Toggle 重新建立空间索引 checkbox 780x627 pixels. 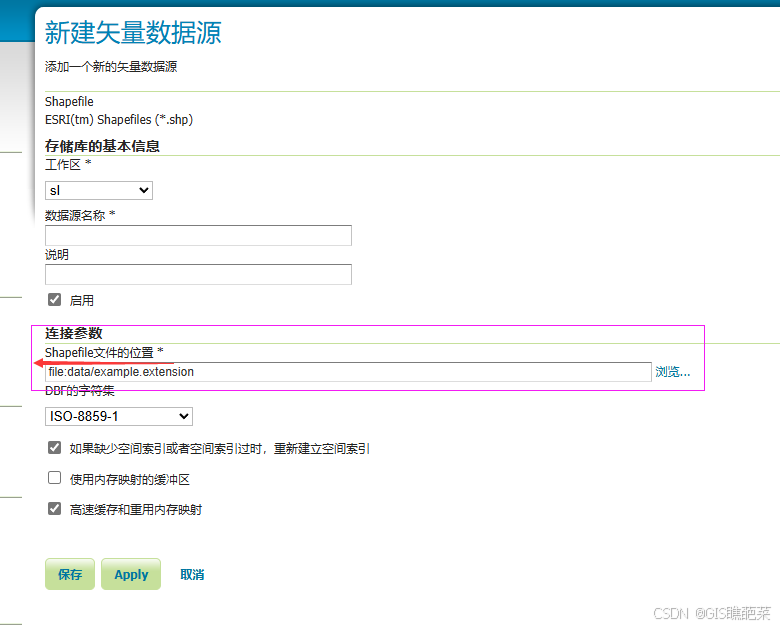pyautogui.click(x=55, y=448)
